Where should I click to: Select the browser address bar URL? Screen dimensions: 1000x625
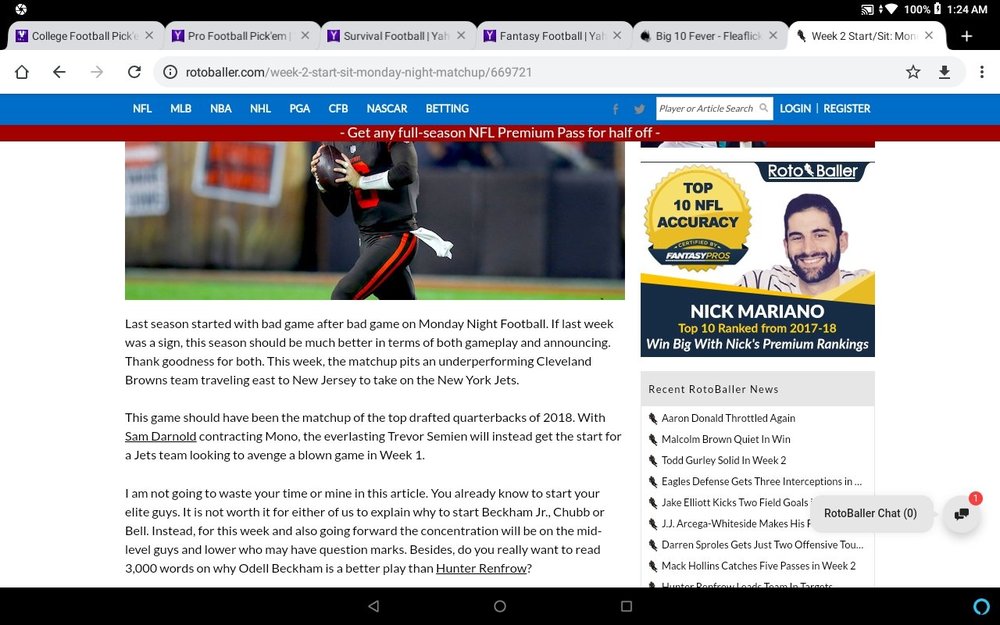[x=358, y=72]
